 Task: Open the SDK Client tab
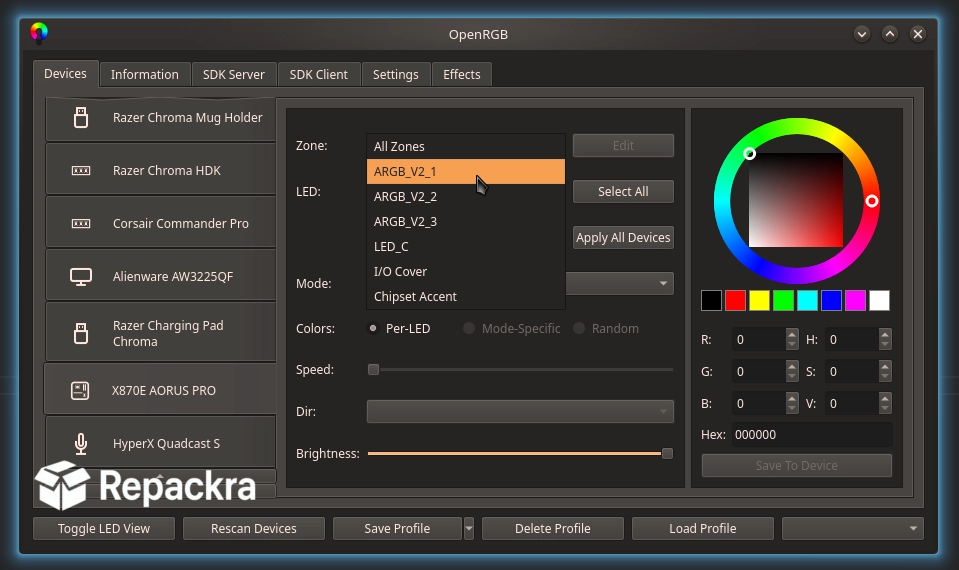(319, 75)
